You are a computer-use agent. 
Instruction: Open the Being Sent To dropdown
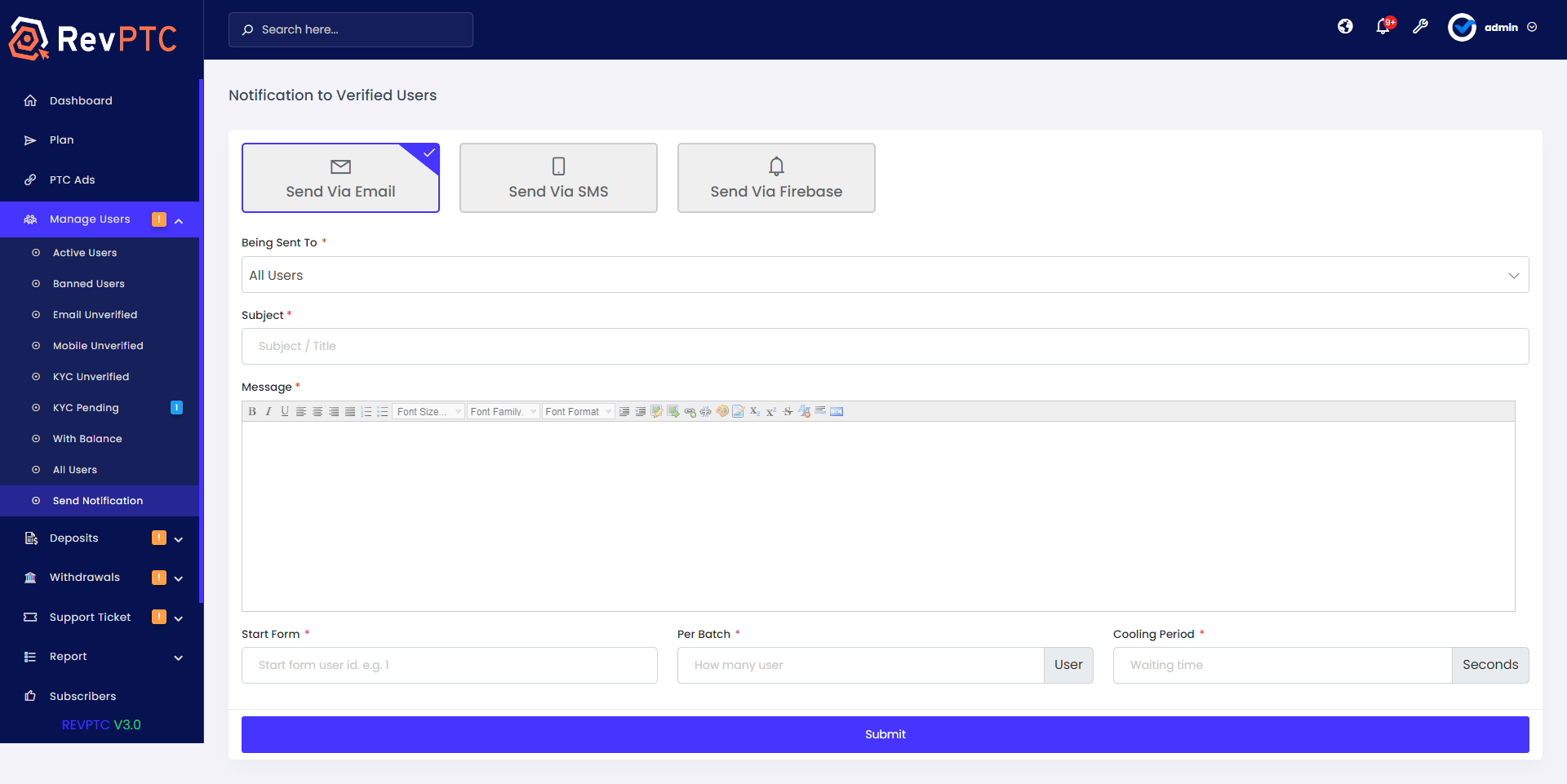coord(885,274)
